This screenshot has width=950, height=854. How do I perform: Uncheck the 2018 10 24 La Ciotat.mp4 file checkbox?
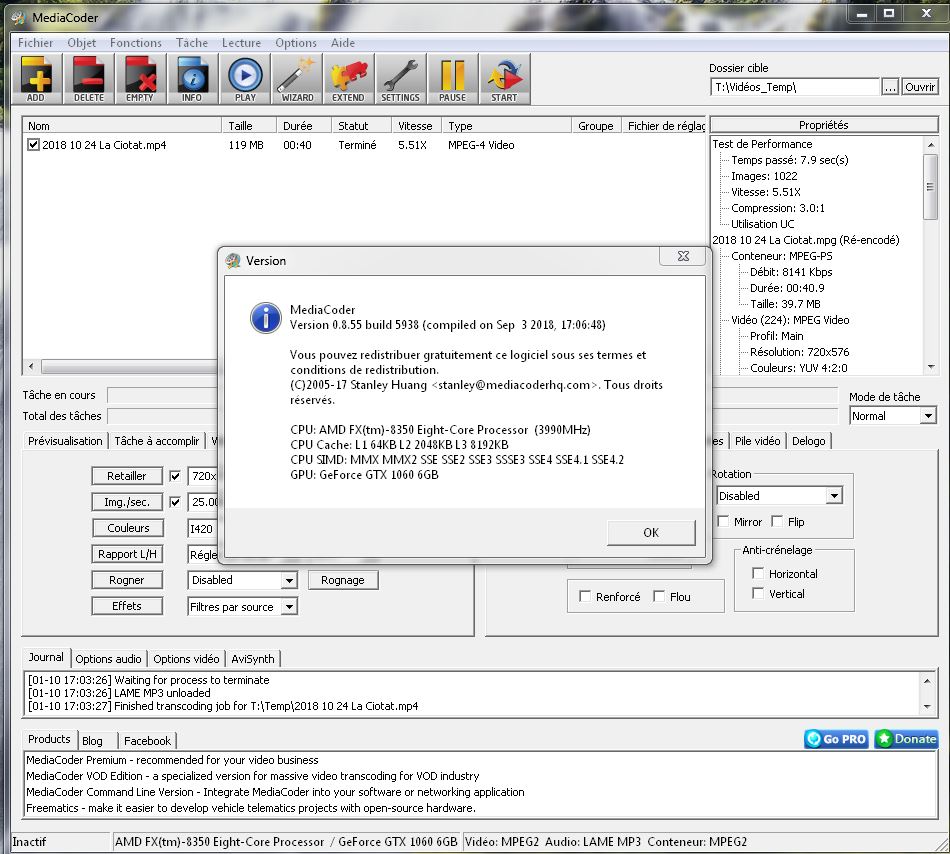click(34, 145)
